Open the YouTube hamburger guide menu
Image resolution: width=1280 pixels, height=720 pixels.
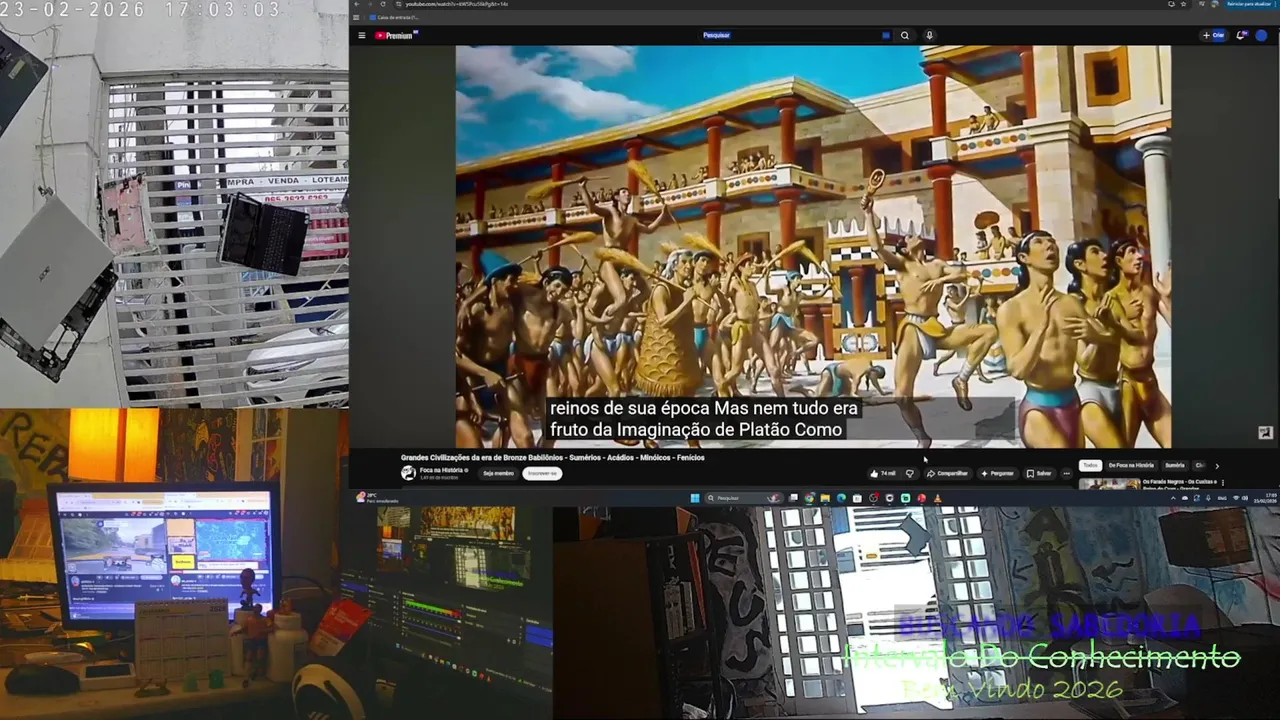(x=361, y=35)
